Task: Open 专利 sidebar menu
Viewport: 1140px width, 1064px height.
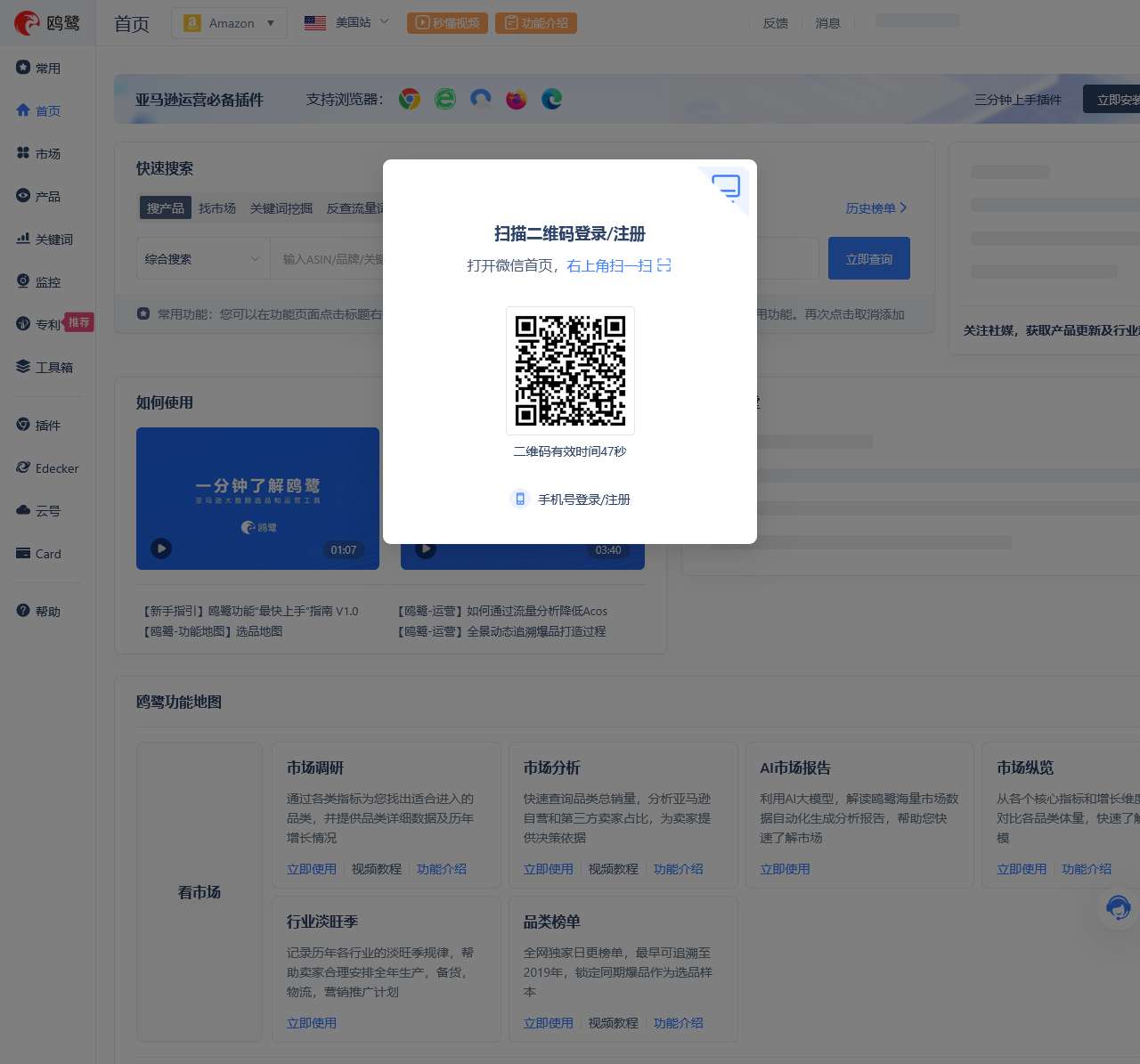Action: click(38, 324)
